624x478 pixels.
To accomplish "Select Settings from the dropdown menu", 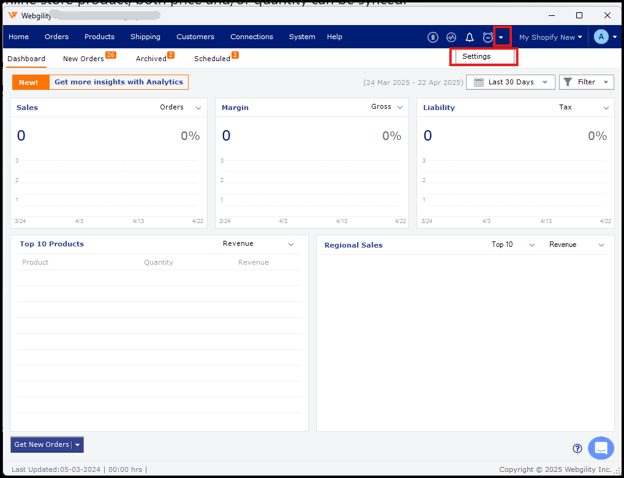I will point(477,57).
